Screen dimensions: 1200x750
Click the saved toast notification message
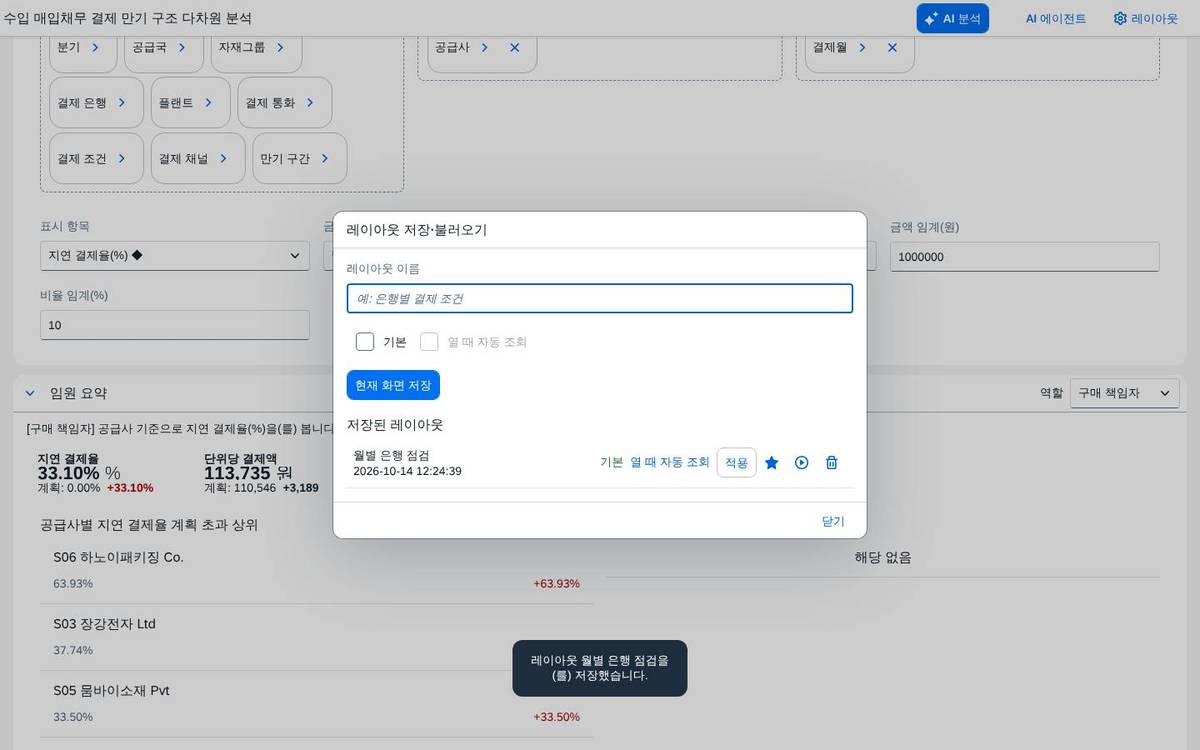(600, 668)
